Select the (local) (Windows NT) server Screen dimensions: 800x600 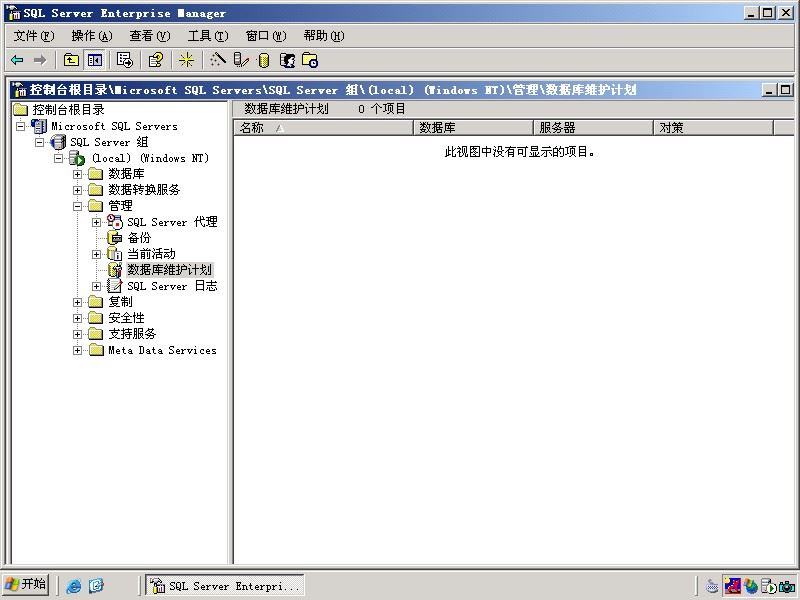pos(150,158)
